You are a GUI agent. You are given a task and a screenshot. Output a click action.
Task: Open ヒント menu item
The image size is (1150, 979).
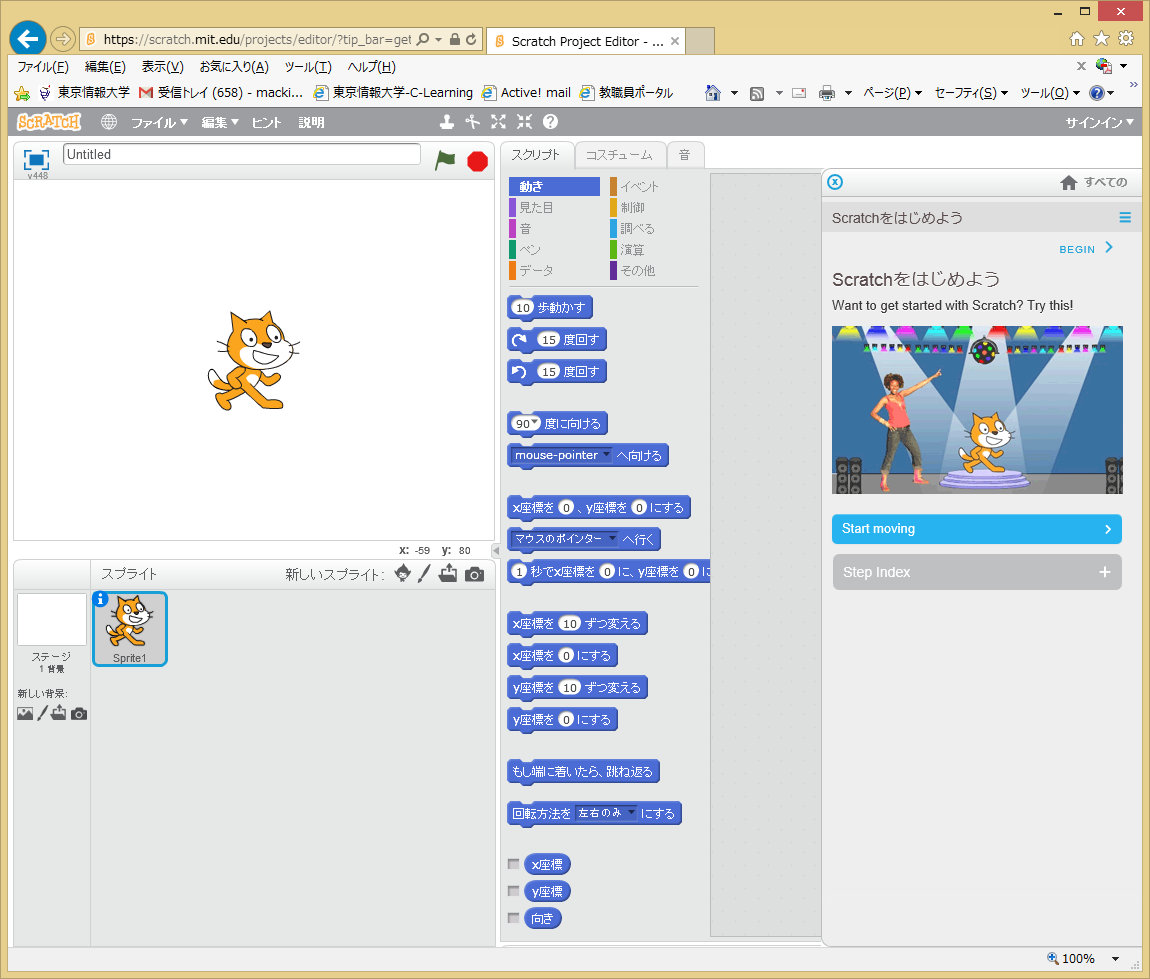(266, 122)
